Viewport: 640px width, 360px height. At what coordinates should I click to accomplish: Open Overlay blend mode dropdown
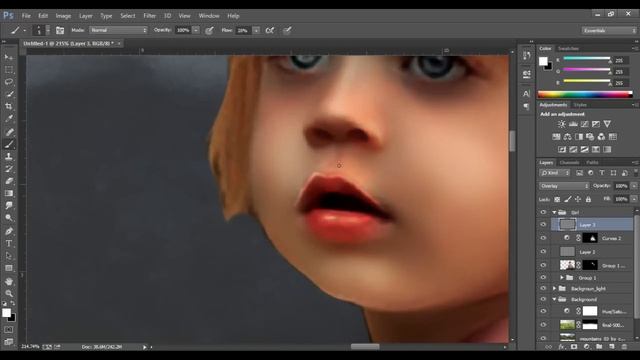point(564,186)
